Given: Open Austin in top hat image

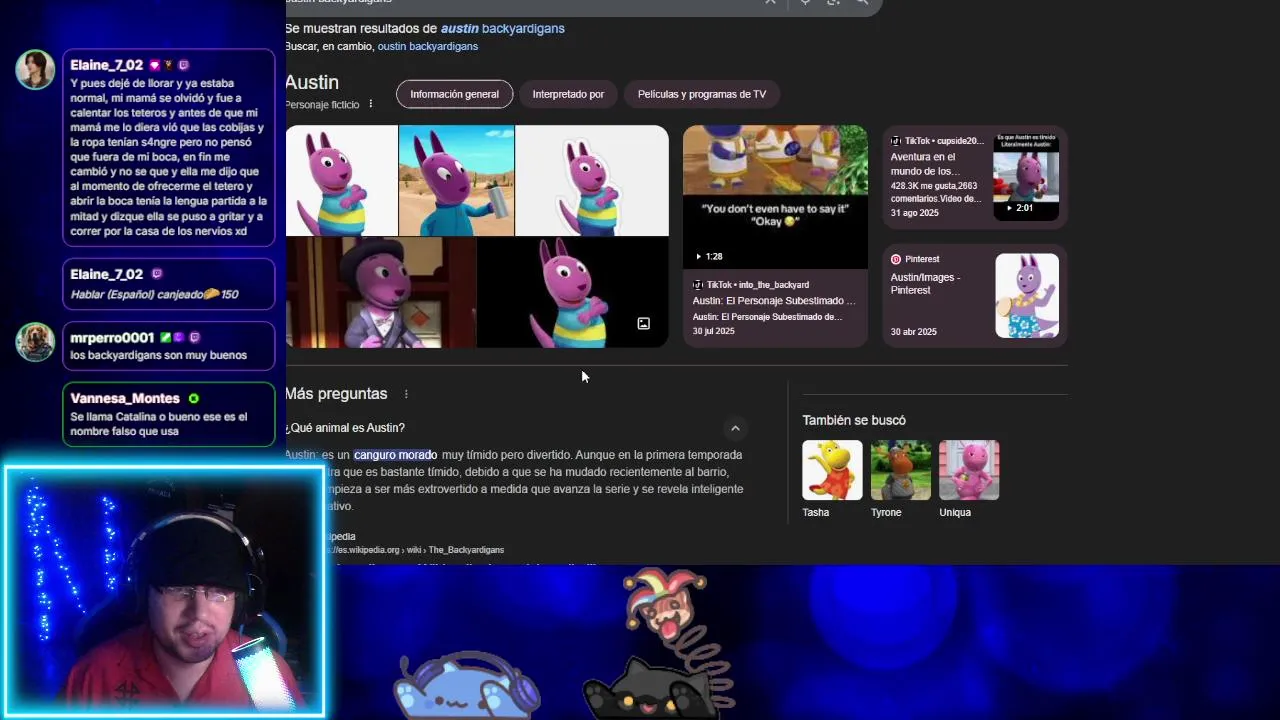Looking at the screenshot, I should (x=381, y=292).
